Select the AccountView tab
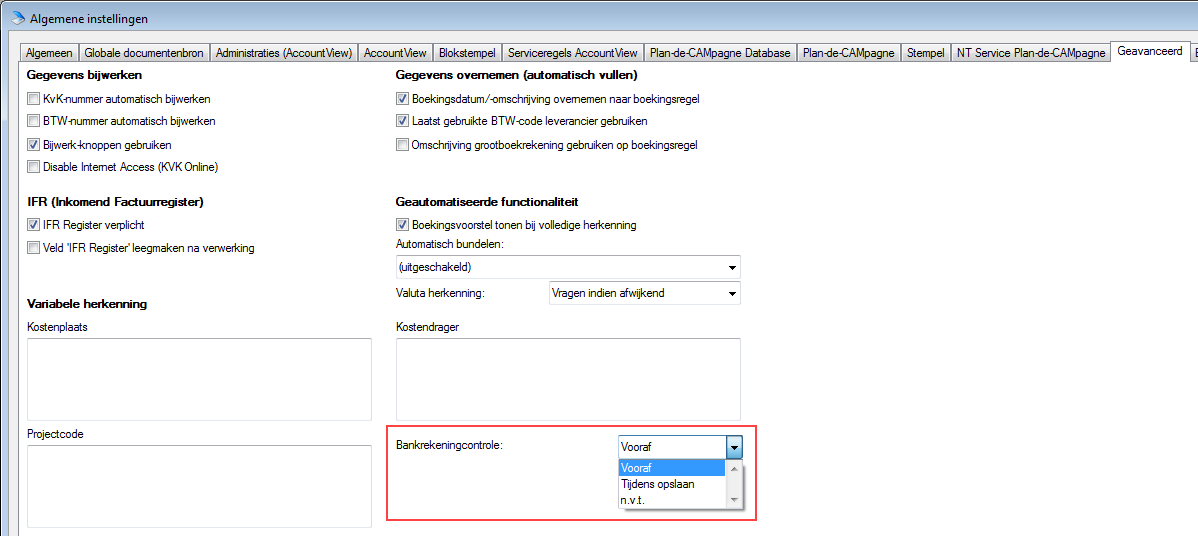The height and width of the screenshot is (536, 1198). (x=395, y=53)
